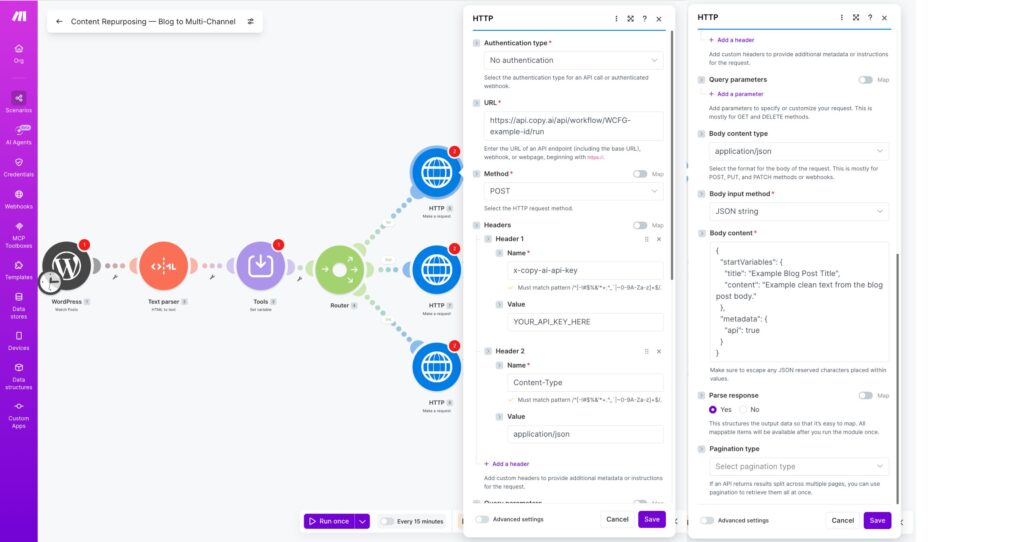This screenshot has width=1024, height=542.
Task: Open Data stores in sidebar
Action: coord(19,306)
